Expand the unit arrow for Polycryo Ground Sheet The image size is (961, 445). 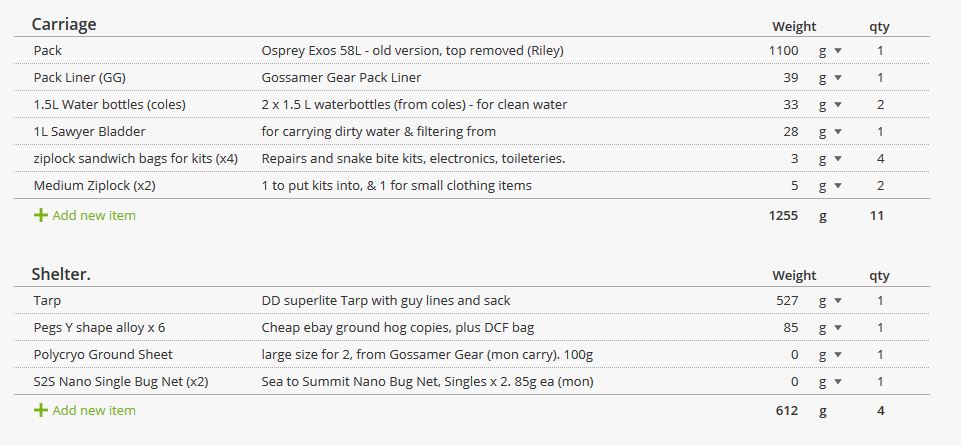pyautogui.click(x=830, y=354)
